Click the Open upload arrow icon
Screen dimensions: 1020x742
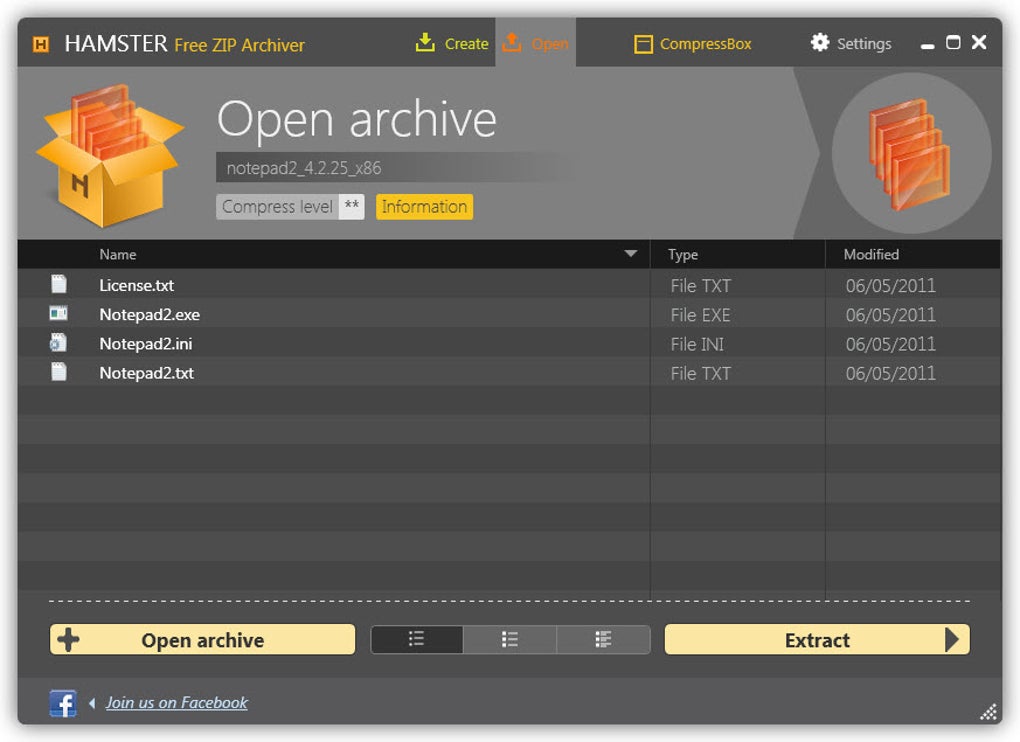tap(512, 43)
